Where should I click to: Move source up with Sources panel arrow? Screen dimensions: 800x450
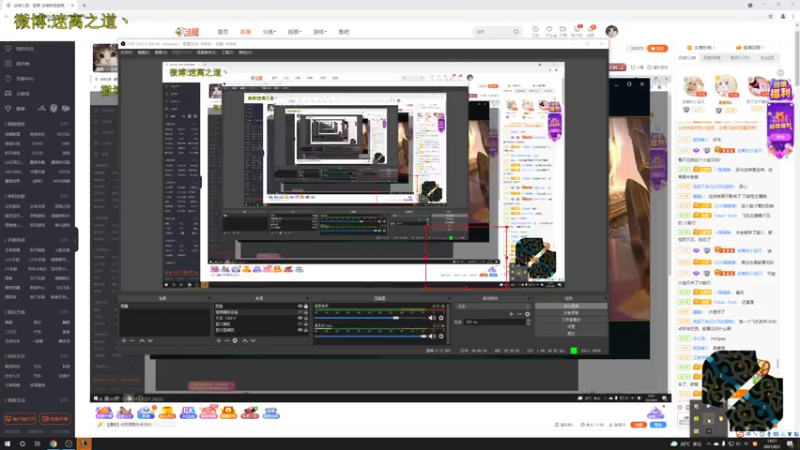coord(245,340)
